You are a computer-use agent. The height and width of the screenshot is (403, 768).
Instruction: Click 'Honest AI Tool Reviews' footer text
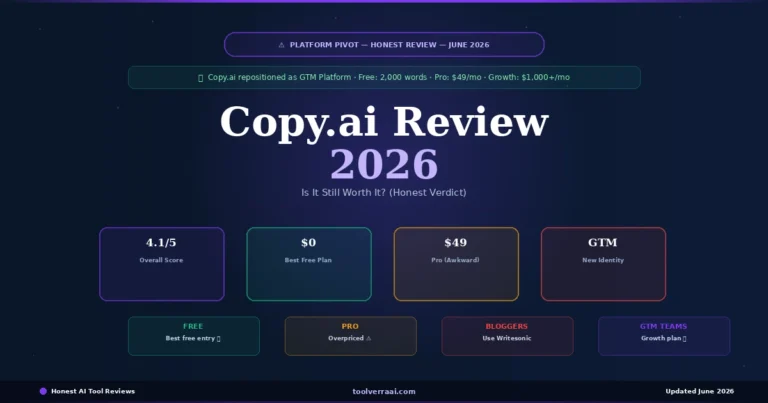pos(93,391)
